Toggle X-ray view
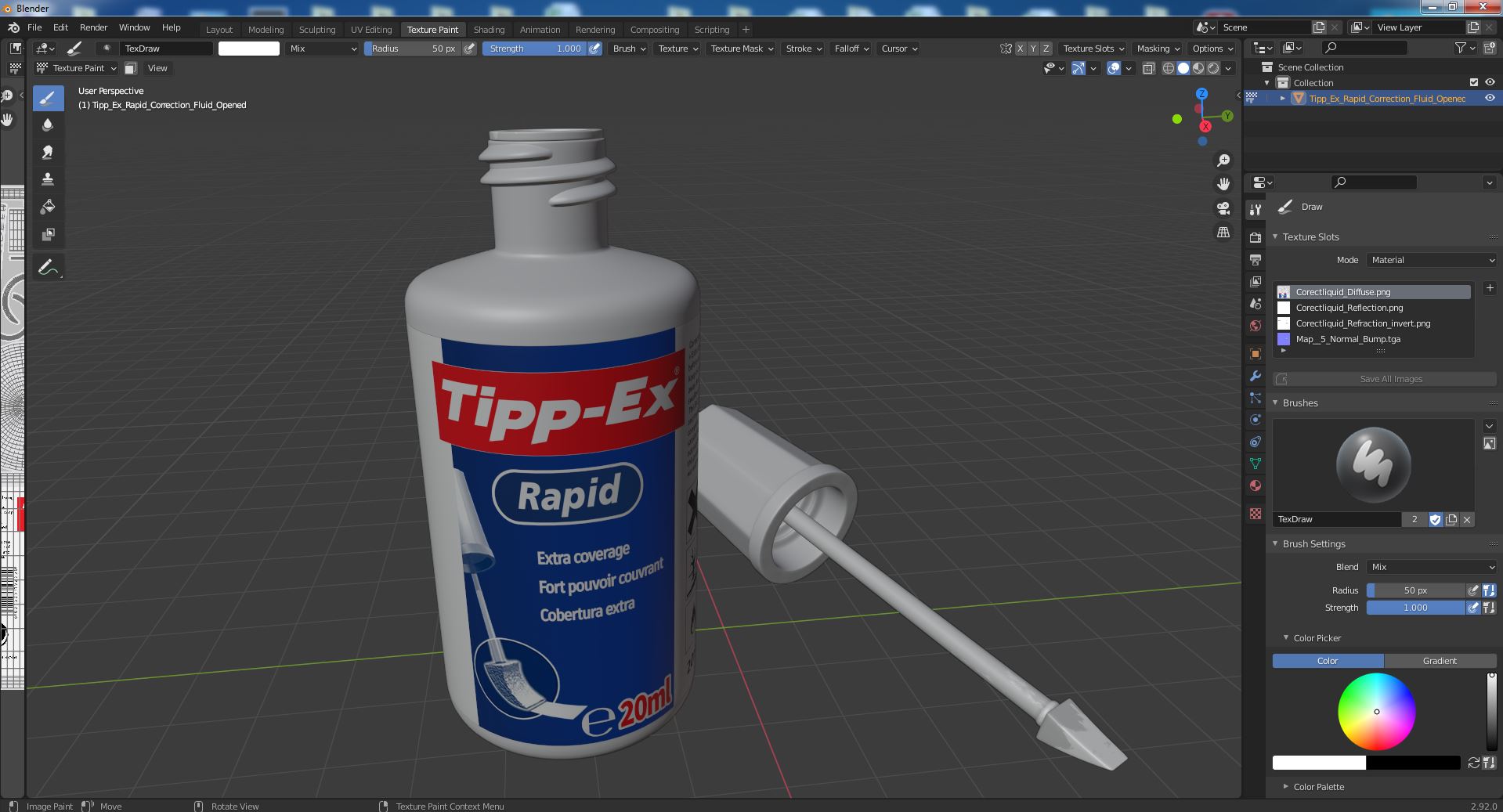 click(x=1148, y=68)
